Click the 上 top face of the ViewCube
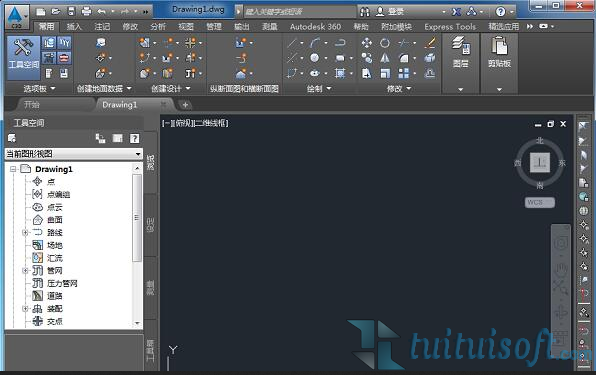 540,163
